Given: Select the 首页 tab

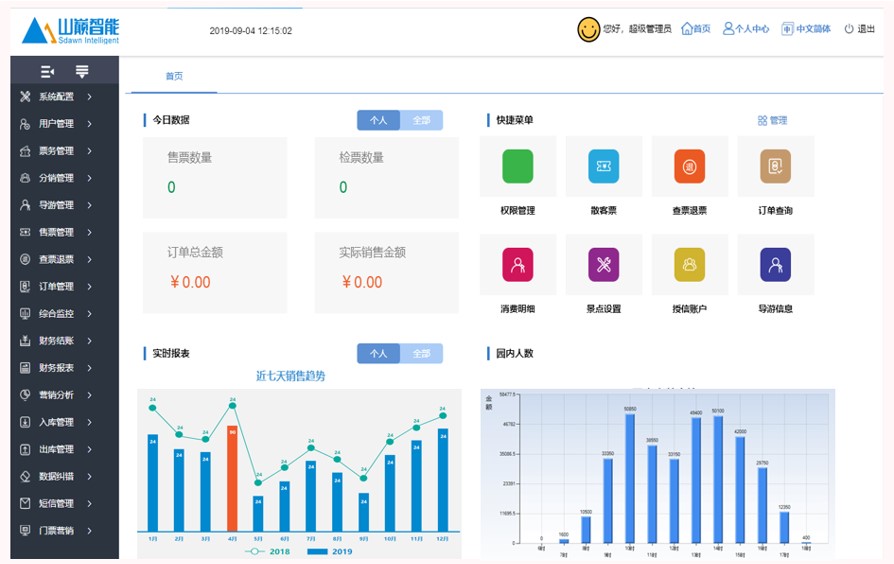Looking at the screenshot, I should coord(174,77).
